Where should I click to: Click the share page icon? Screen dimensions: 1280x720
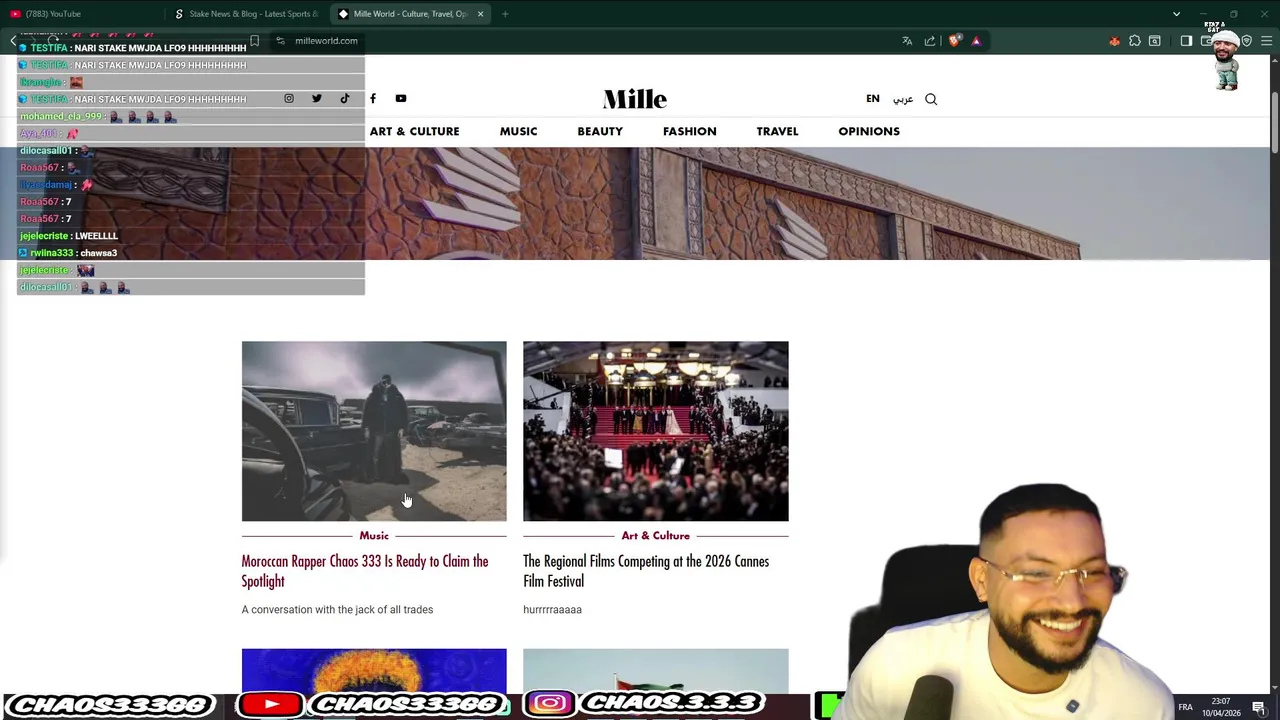930,41
